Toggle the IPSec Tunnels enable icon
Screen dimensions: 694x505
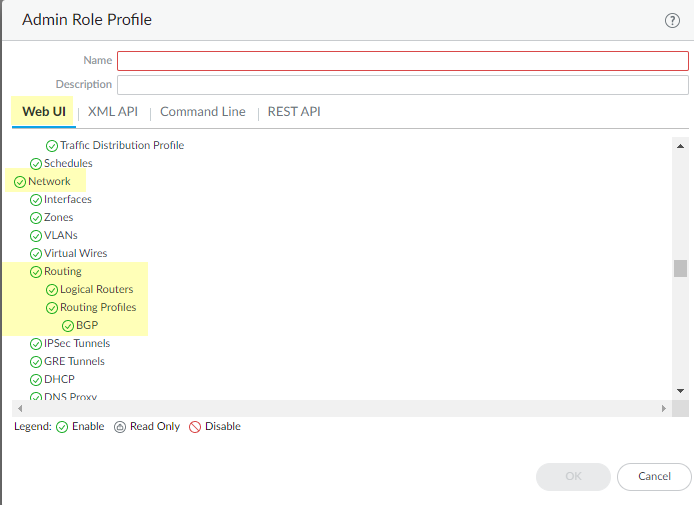coord(36,344)
